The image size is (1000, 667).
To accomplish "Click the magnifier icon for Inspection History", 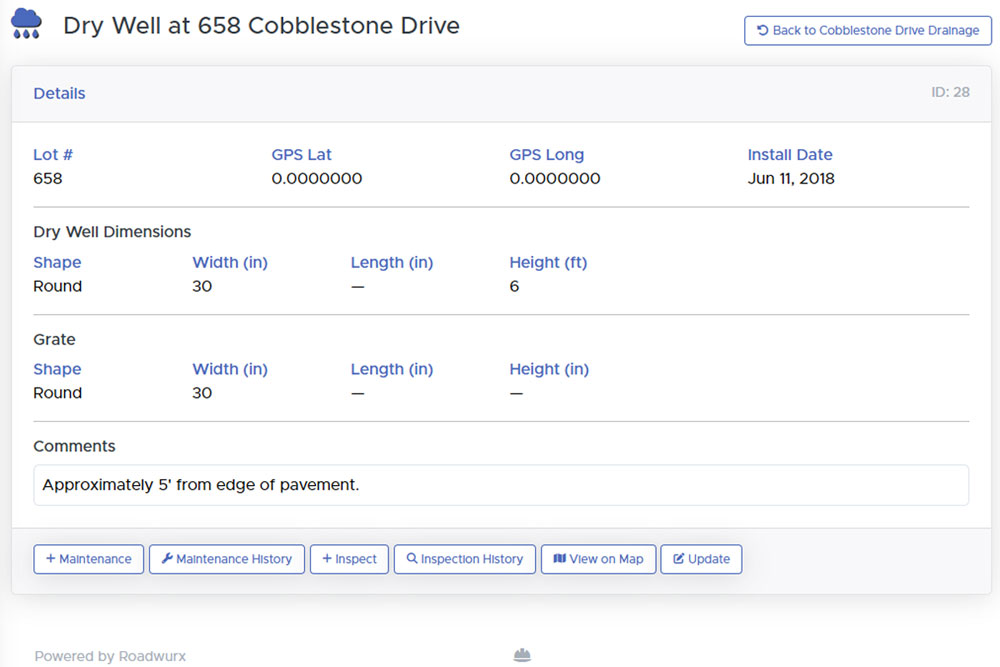I will click(411, 559).
